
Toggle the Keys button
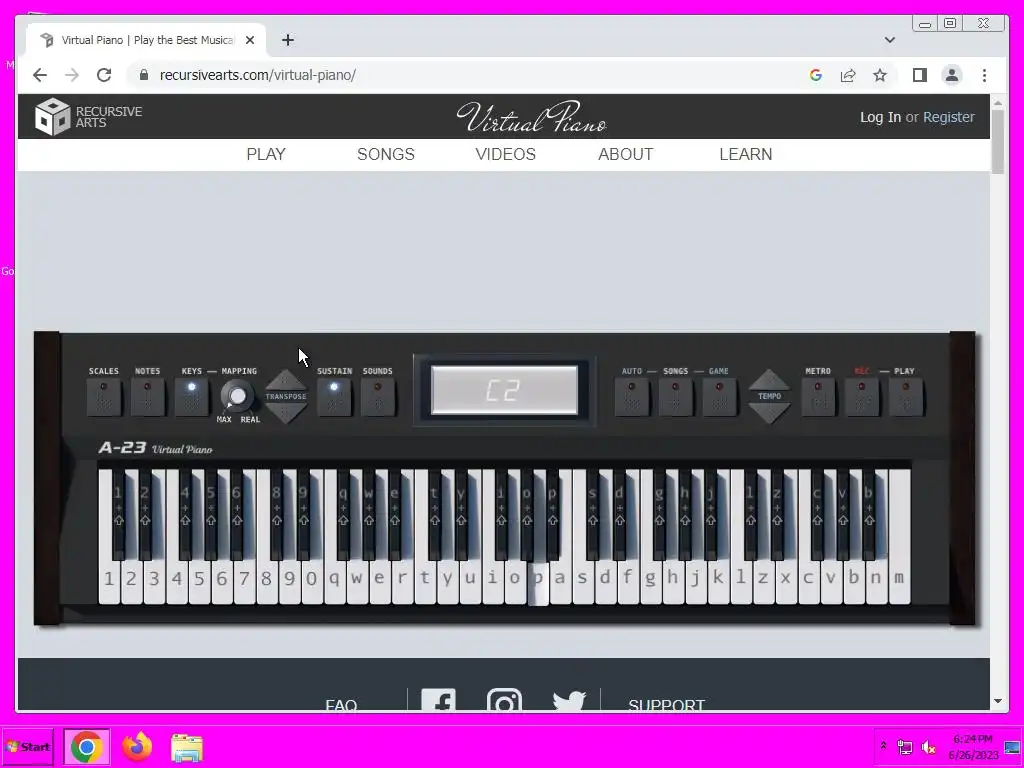[x=191, y=396]
